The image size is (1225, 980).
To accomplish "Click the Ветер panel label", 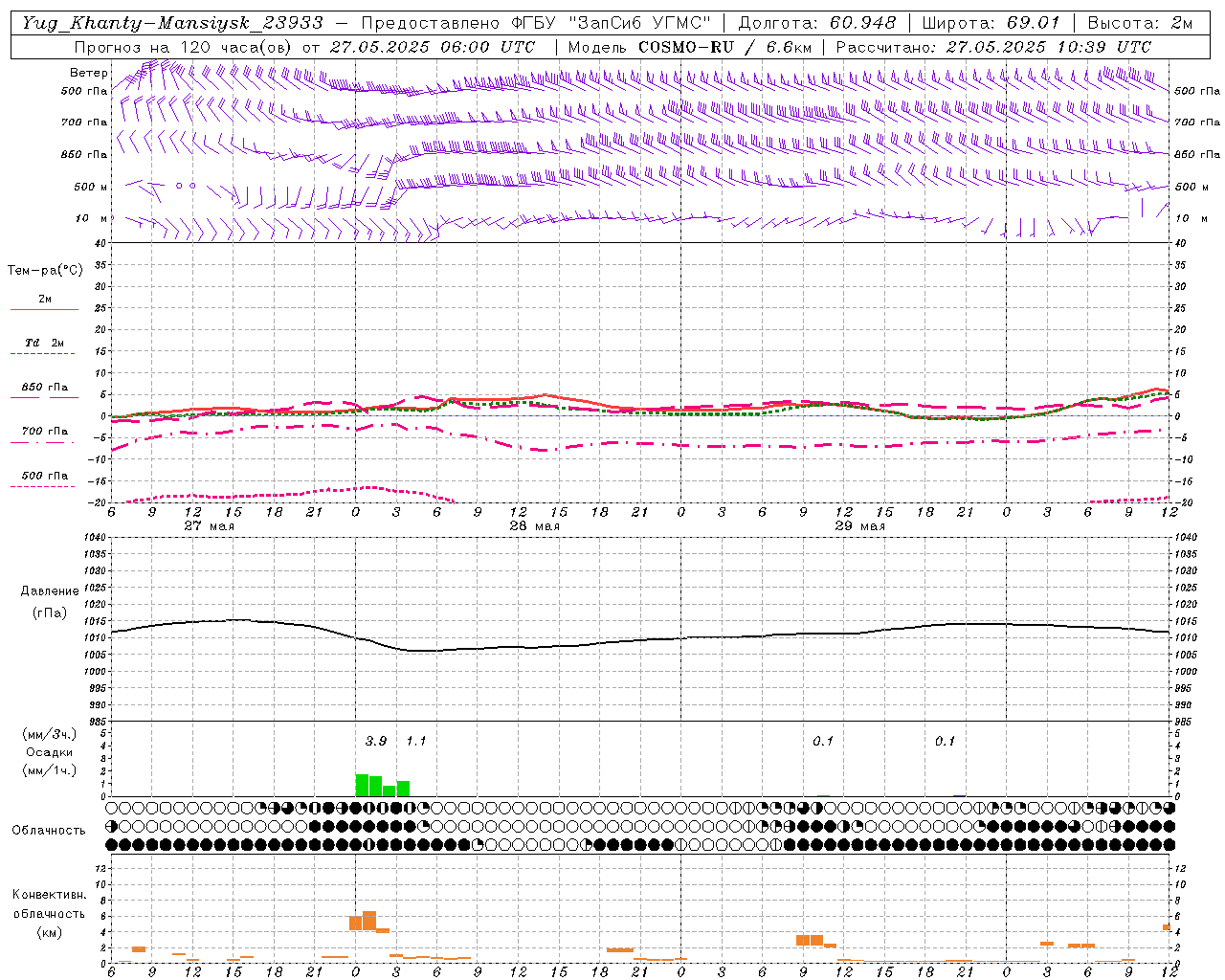I will pos(89,73).
